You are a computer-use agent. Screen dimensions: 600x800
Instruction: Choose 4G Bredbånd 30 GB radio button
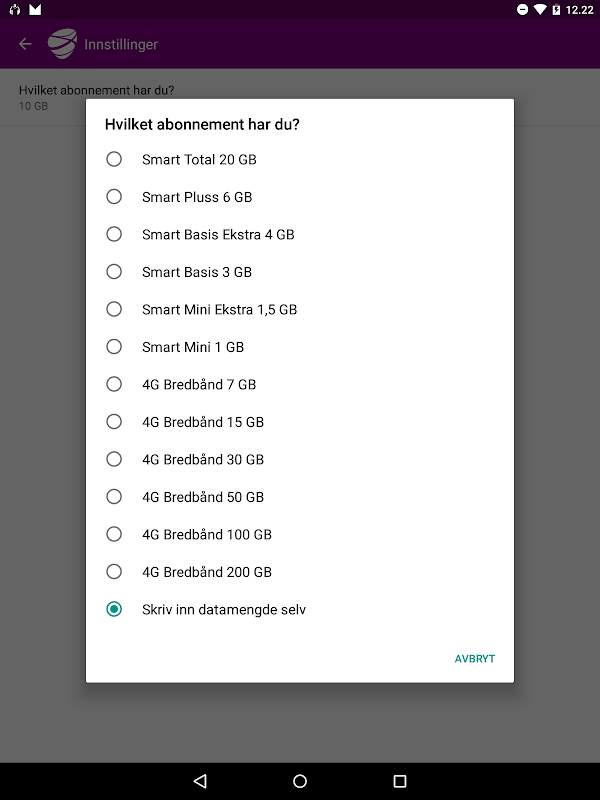[x=114, y=459]
